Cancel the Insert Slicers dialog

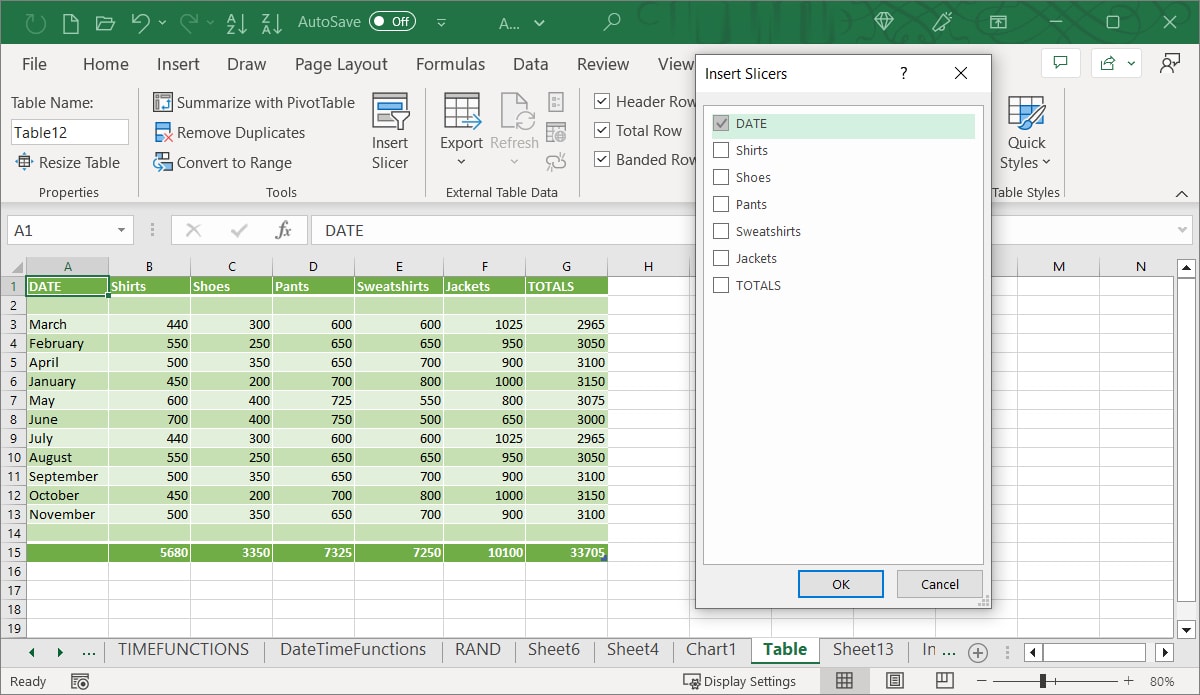(x=939, y=584)
